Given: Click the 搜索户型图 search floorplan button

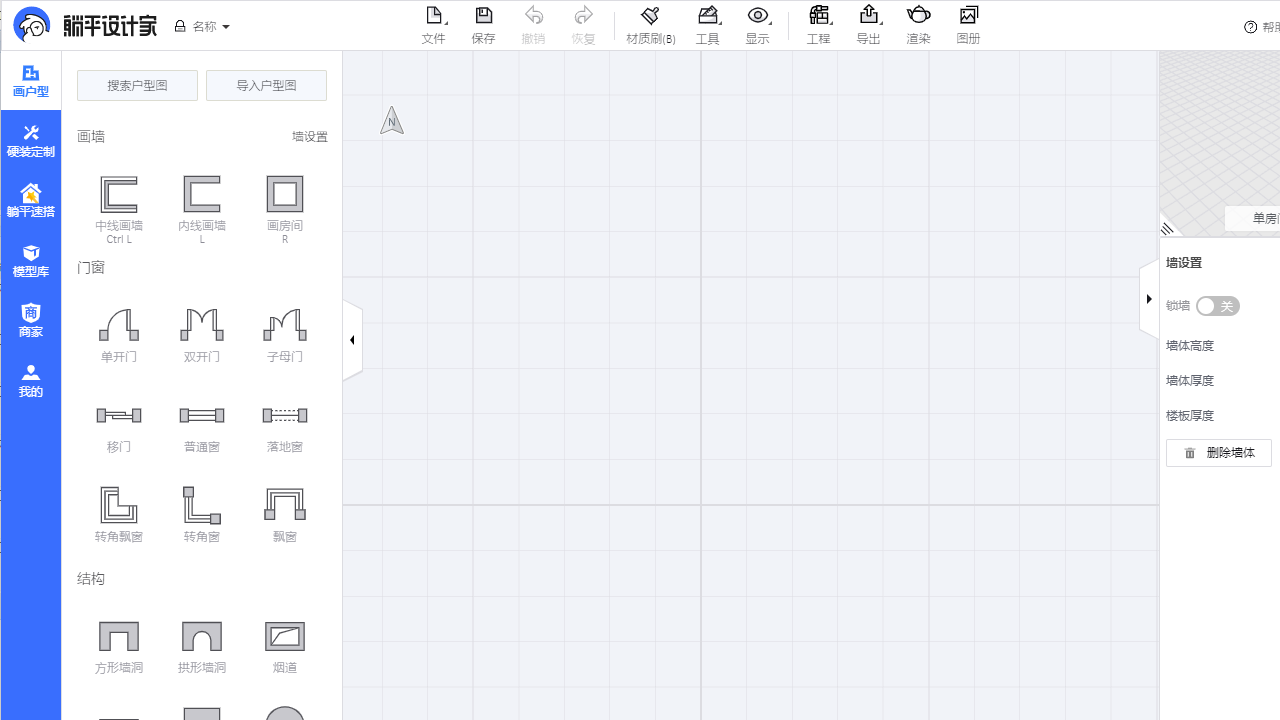Looking at the screenshot, I should pos(137,85).
